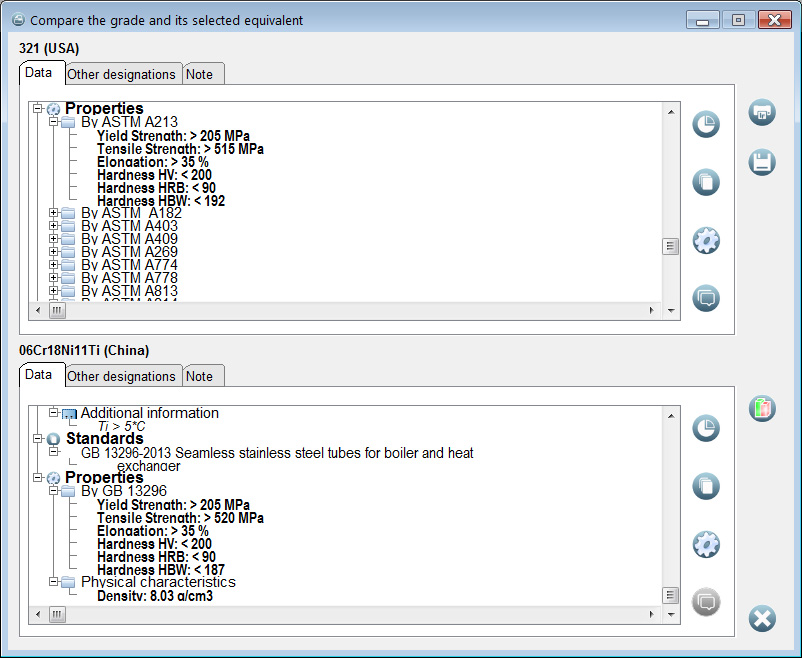
Task: Click the Additional information icon
Action: [x=69, y=413]
